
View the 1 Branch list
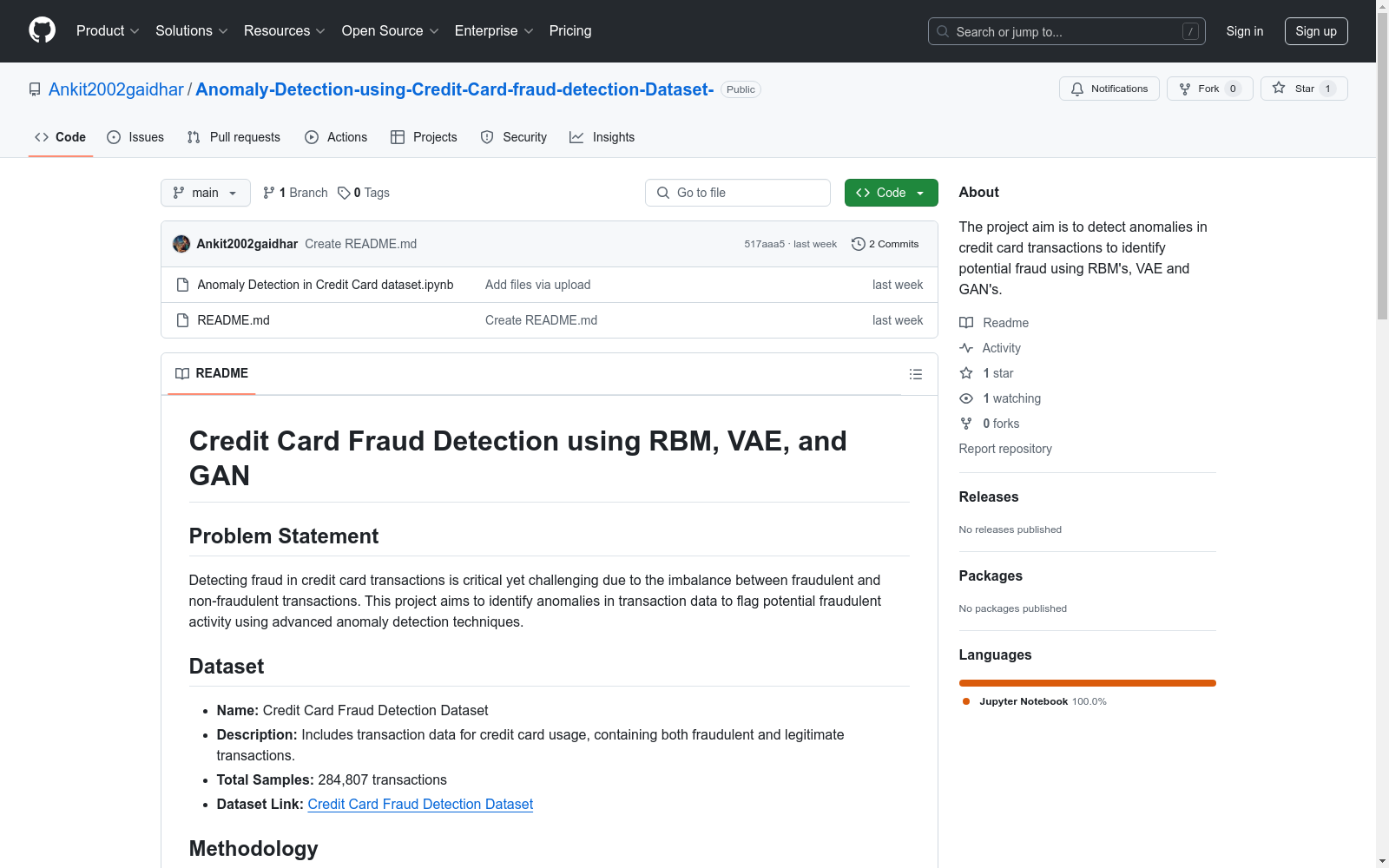coord(295,193)
